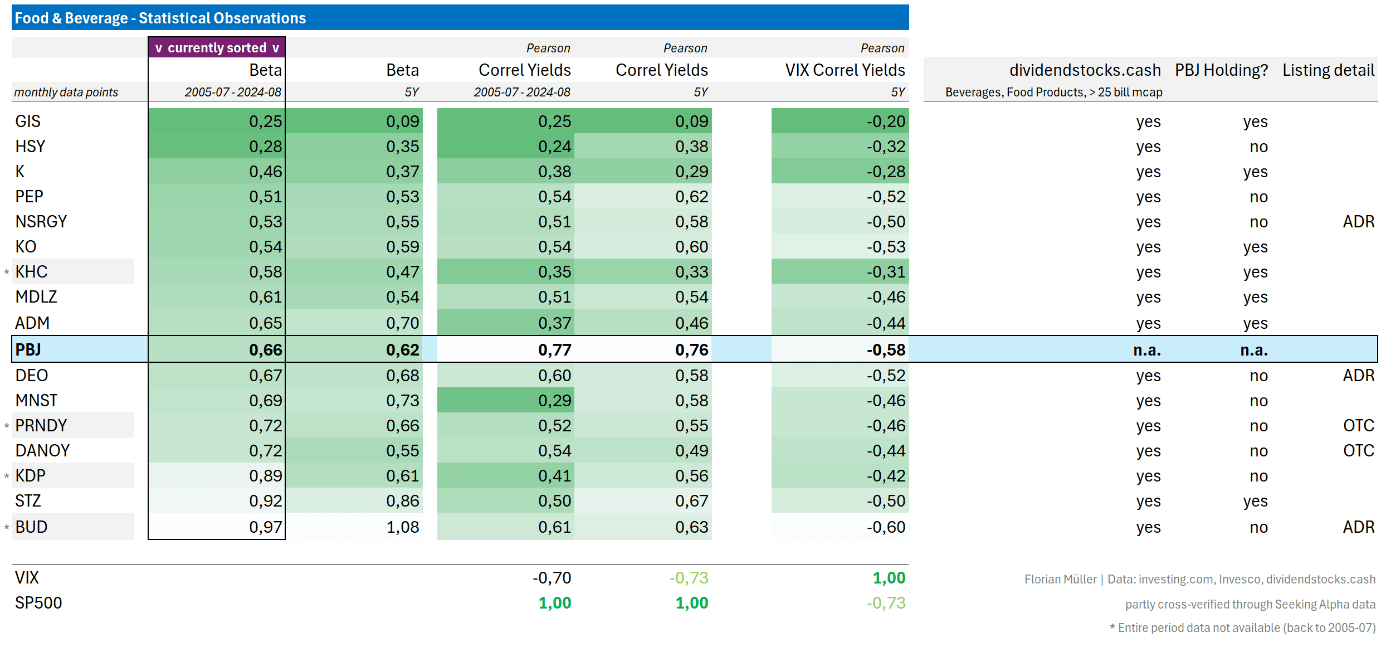Select PBJ's 'n.a.' under PBJ Holding?
The image size is (1386, 647).
tap(1253, 349)
